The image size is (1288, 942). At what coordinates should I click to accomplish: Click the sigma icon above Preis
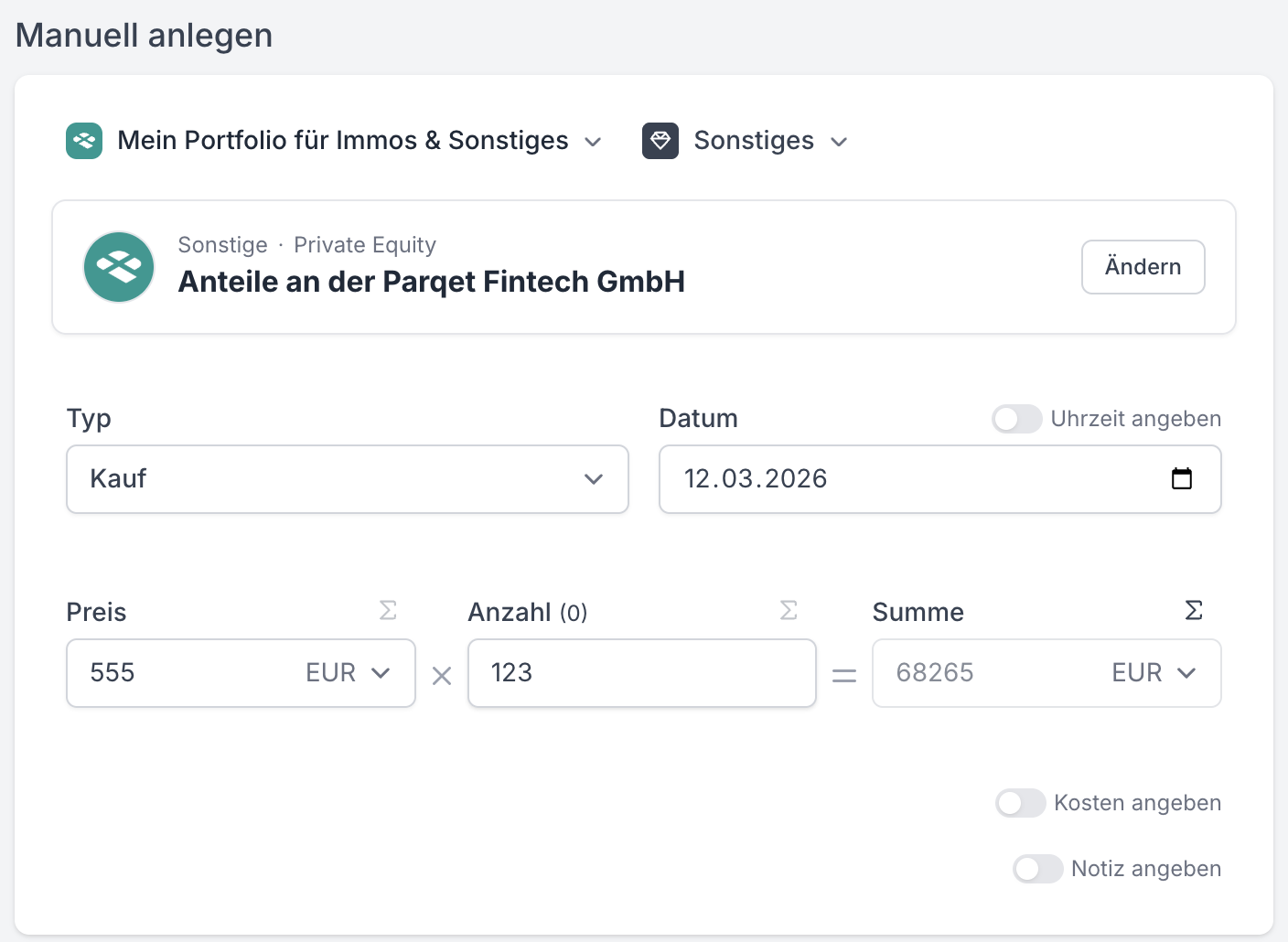[x=388, y=610]
